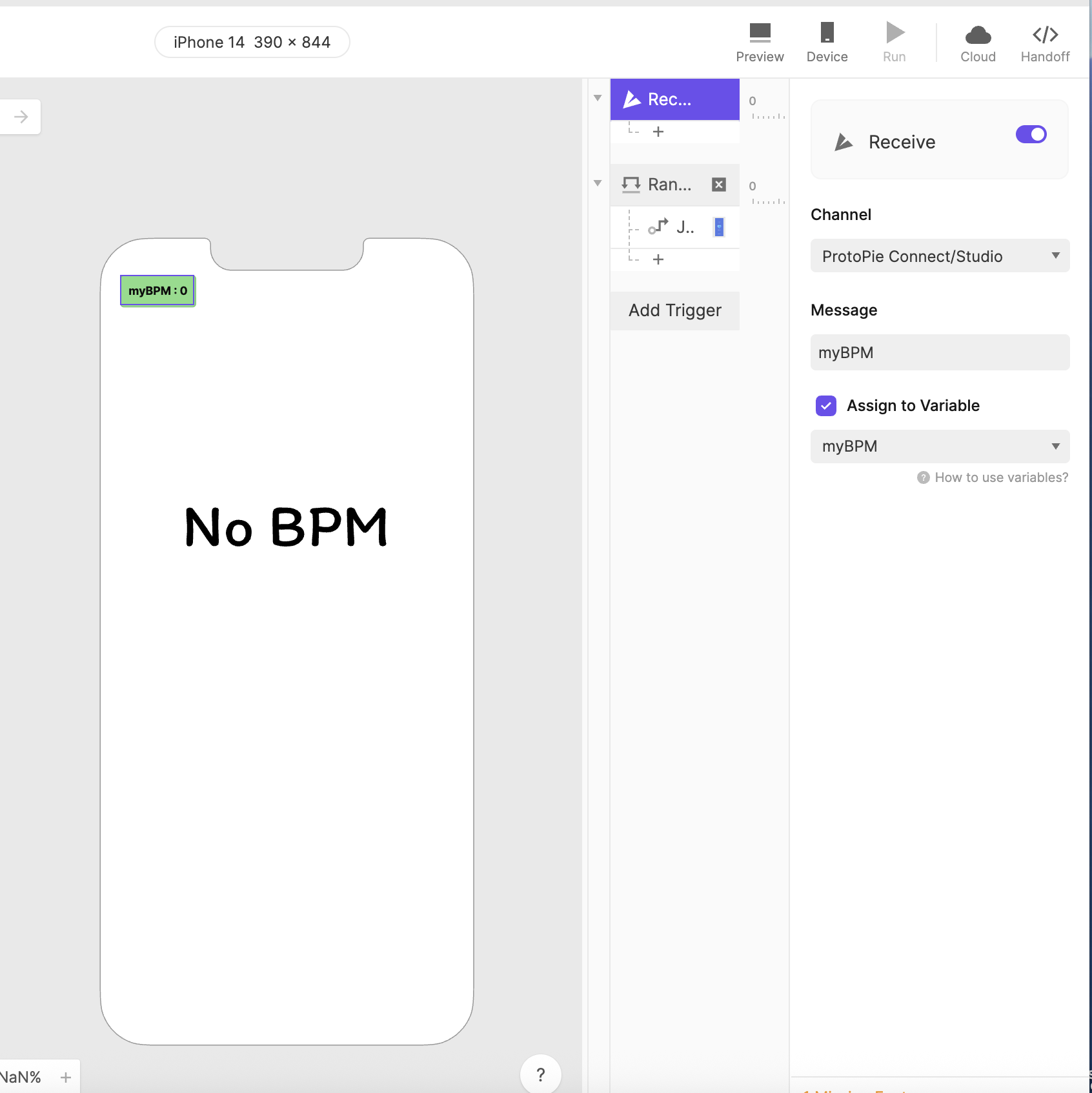Select the Range trigger header row
The image size is (1092, 1093).
pos(671,185)
